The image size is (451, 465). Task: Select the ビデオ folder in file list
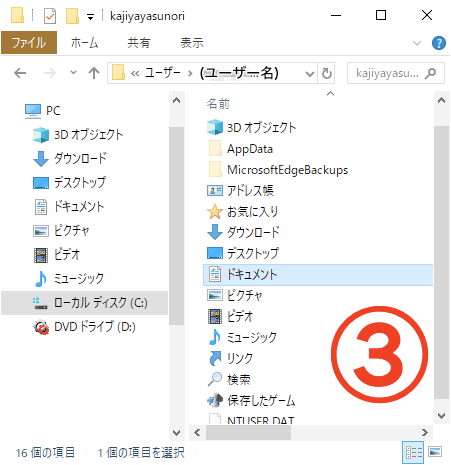click(x=230, y=316)
